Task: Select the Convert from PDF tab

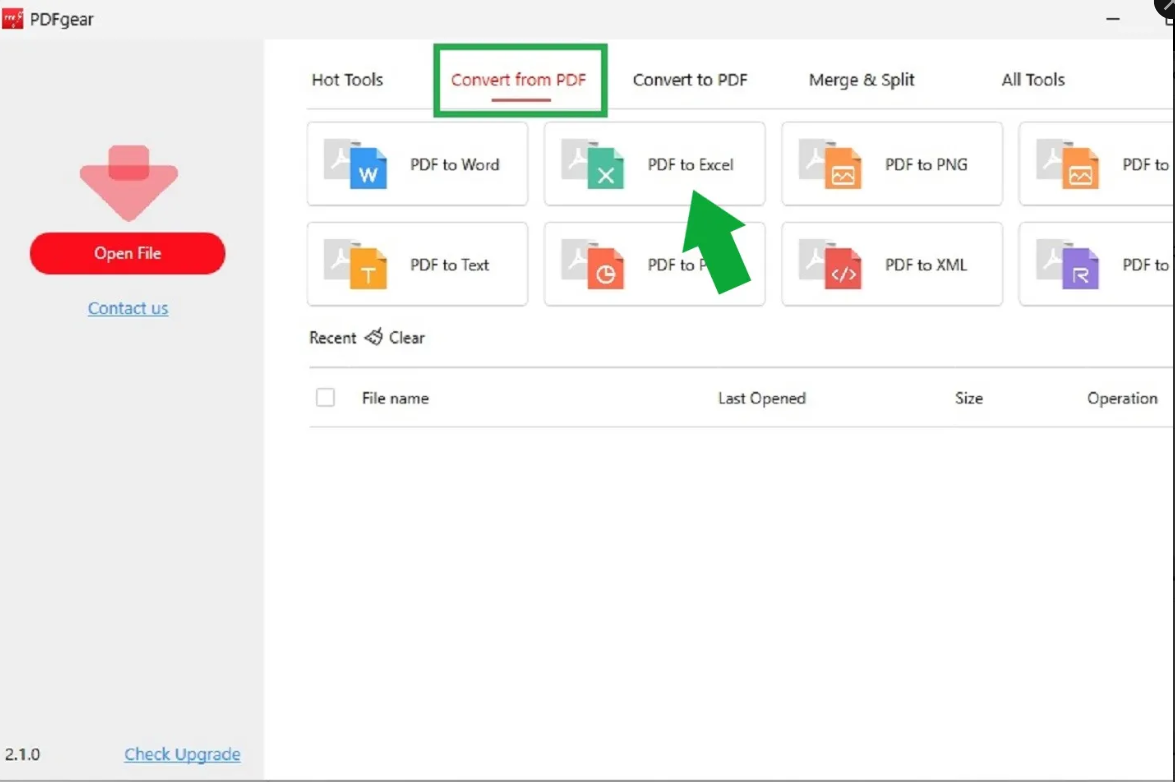Action: [519, 79]
